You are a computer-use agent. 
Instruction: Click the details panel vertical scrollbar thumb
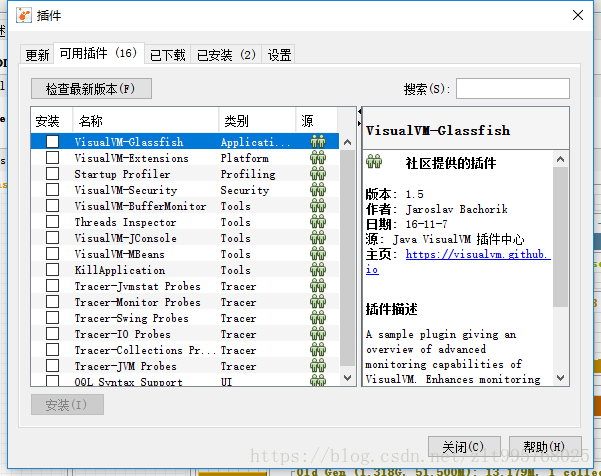[x=560, y=237]
